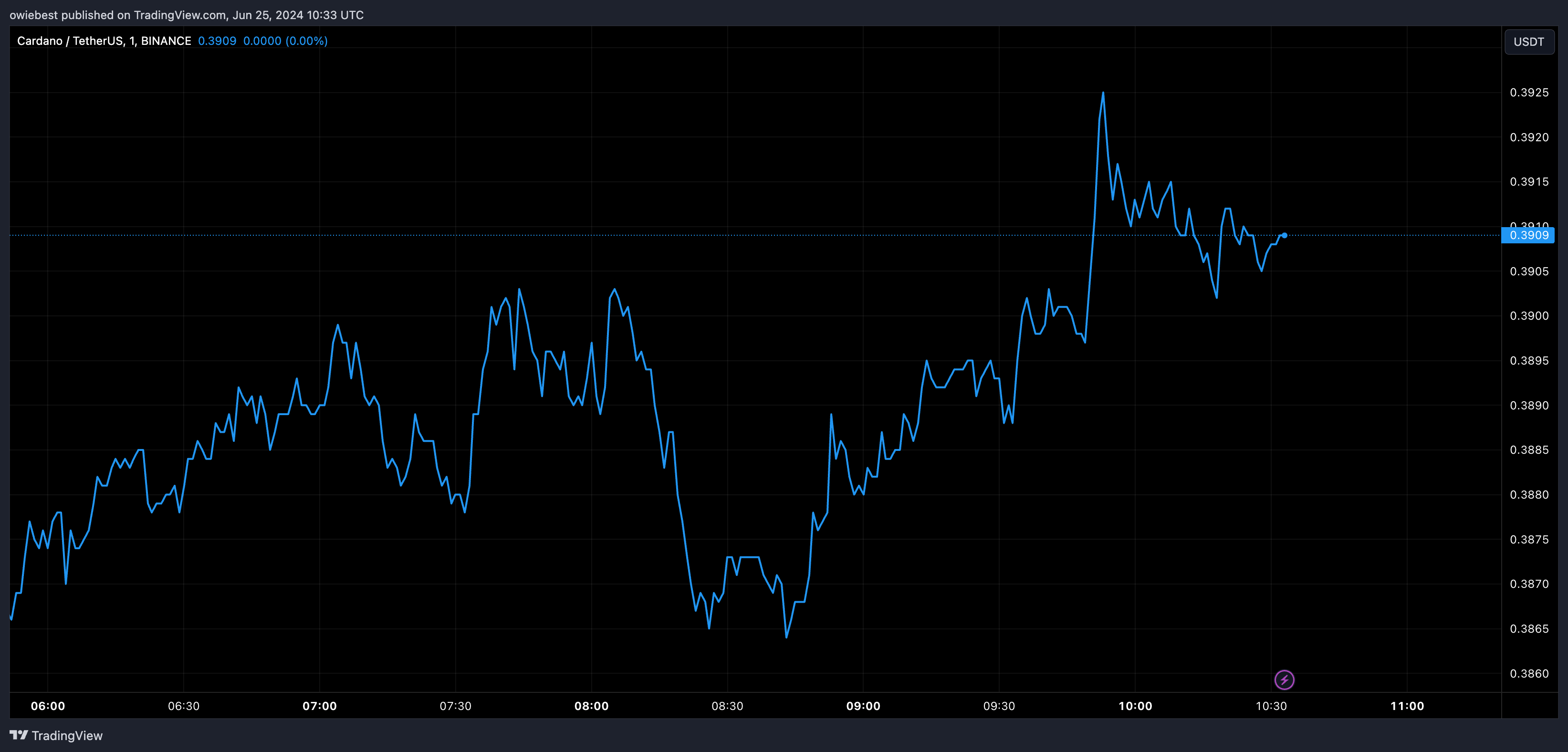
Task: Click the 0.3915 price axis label
Action: pos(1529,181)
